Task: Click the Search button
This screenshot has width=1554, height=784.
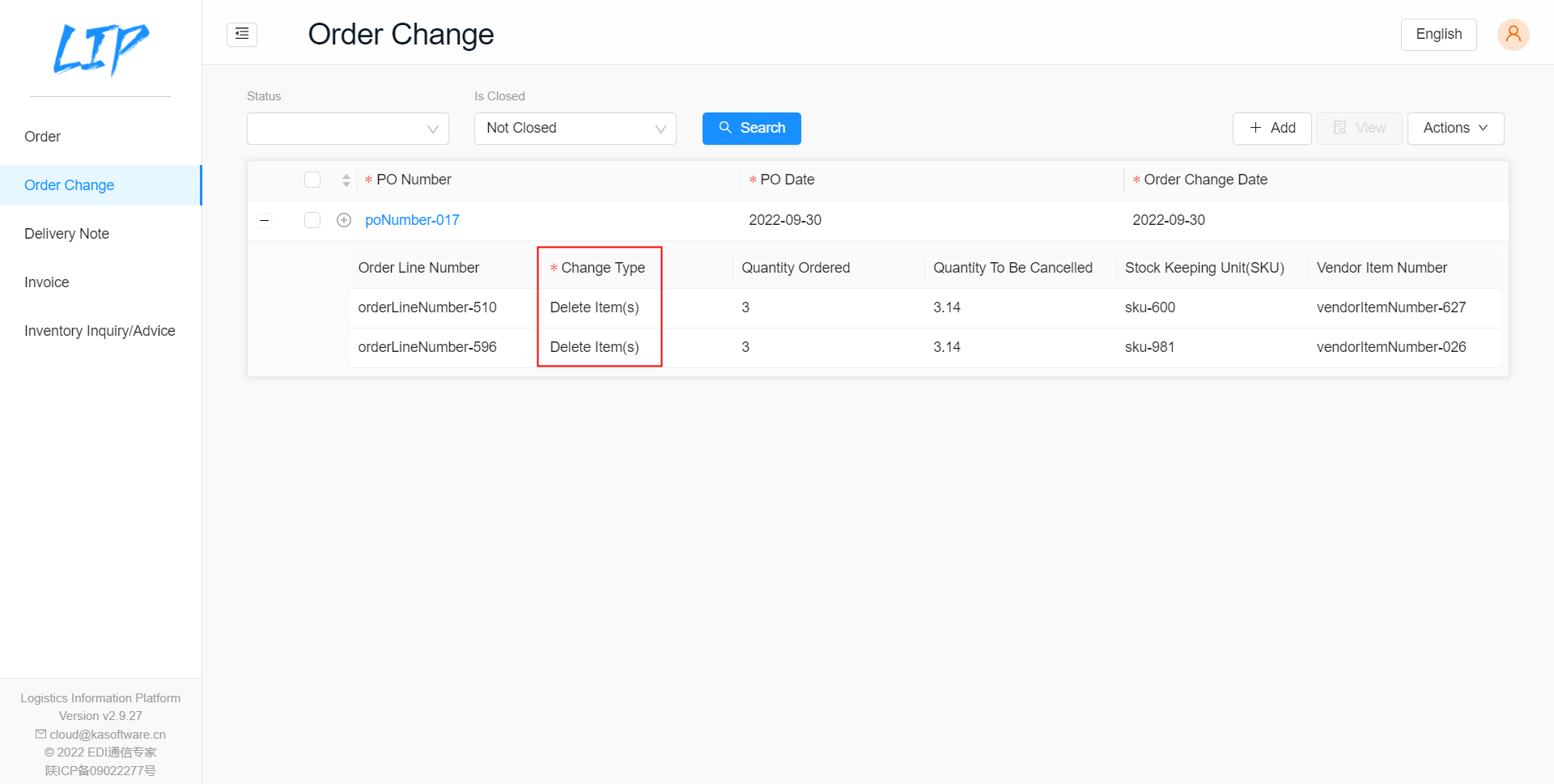Action: [x=752, y=129]
